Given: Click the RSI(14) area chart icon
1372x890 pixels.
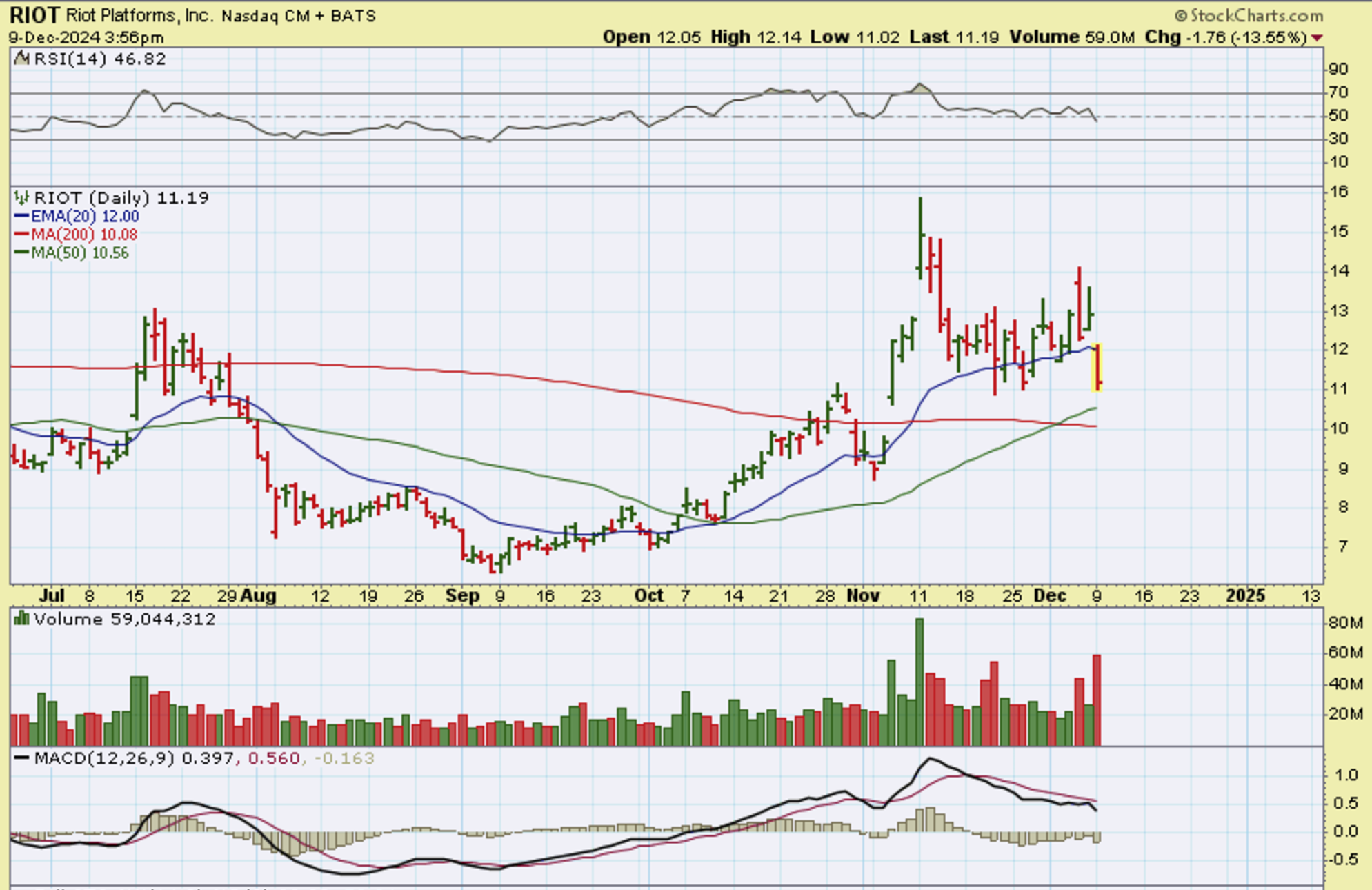Looking at the screenshot, I should (x=22, y=58).
